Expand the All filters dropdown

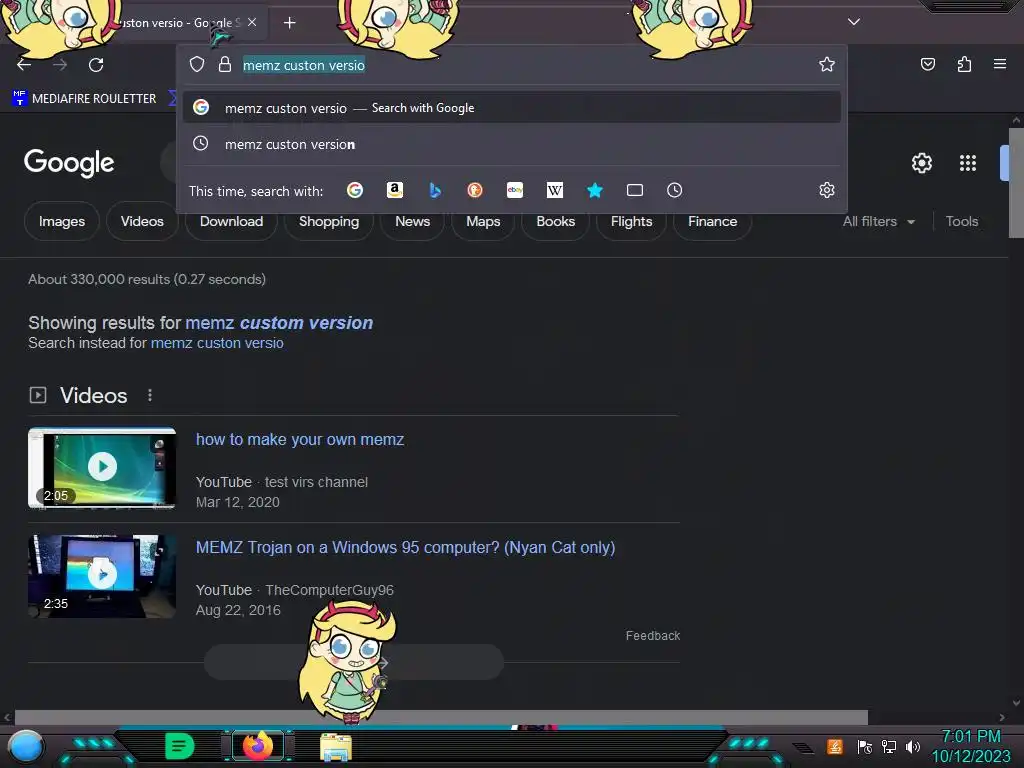[878, 221]
